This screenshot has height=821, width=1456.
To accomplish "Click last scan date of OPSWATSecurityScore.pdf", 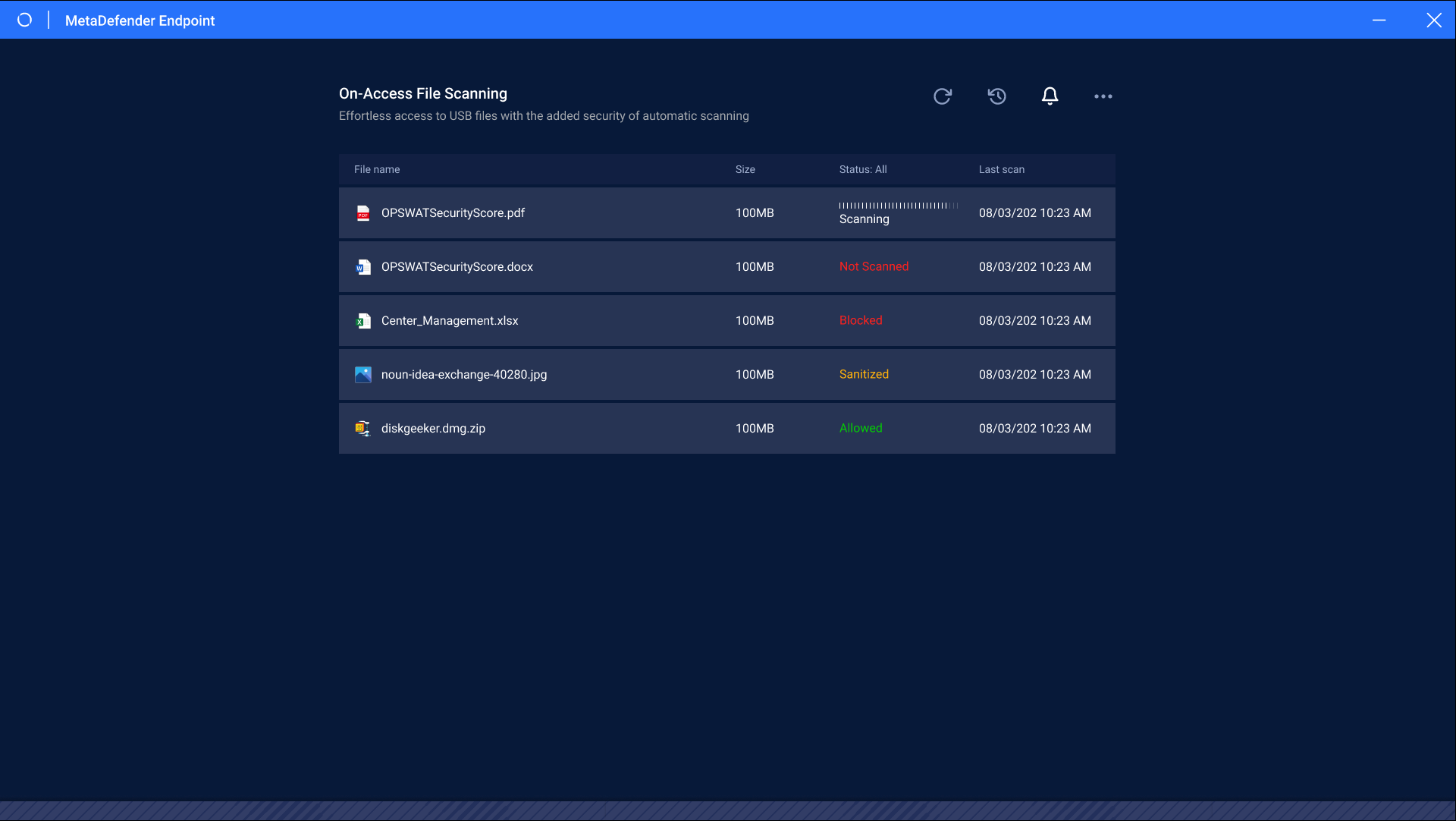I will pos(1035,213).
